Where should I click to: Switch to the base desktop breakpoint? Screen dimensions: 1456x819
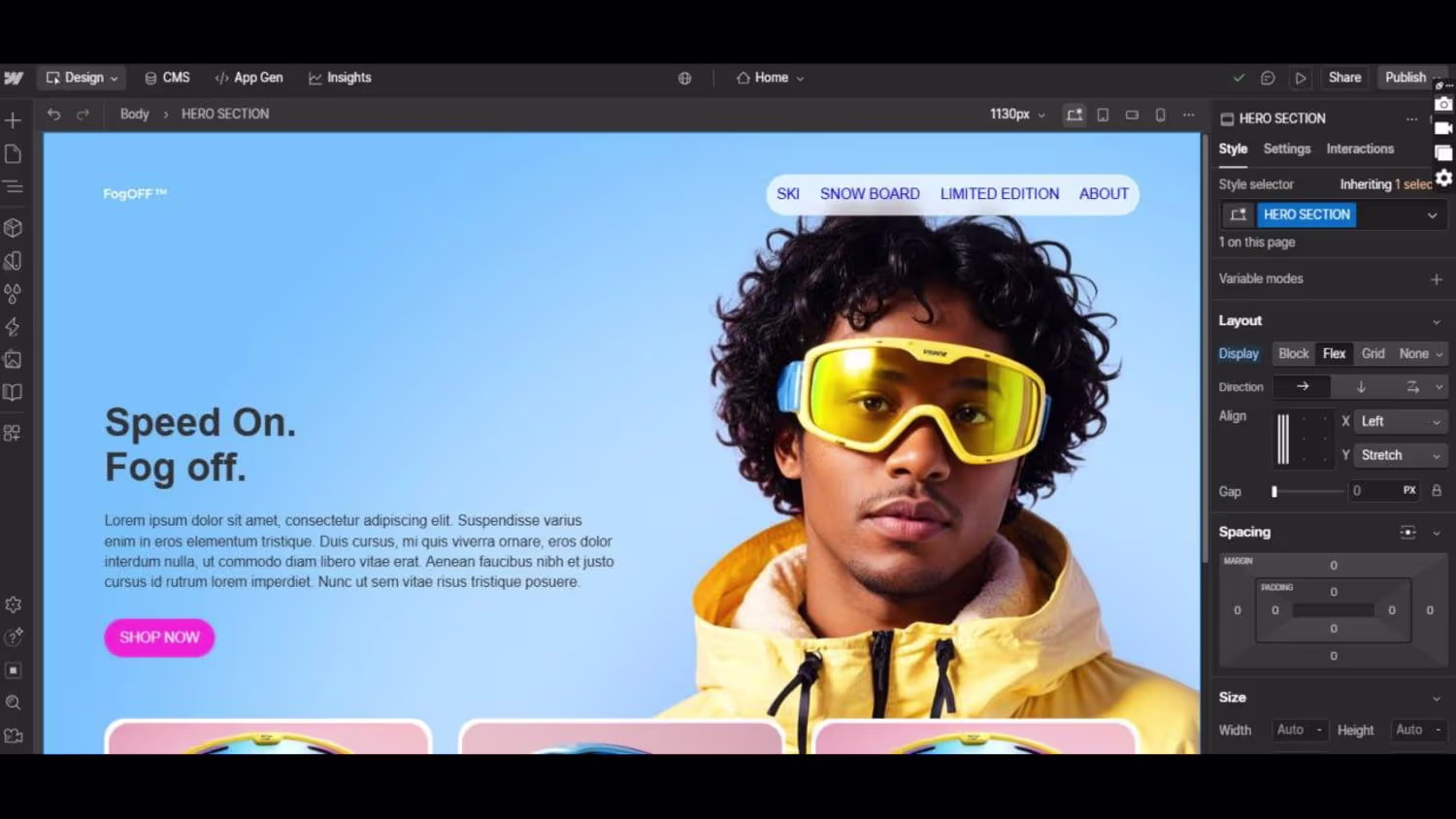[1075, 115]
